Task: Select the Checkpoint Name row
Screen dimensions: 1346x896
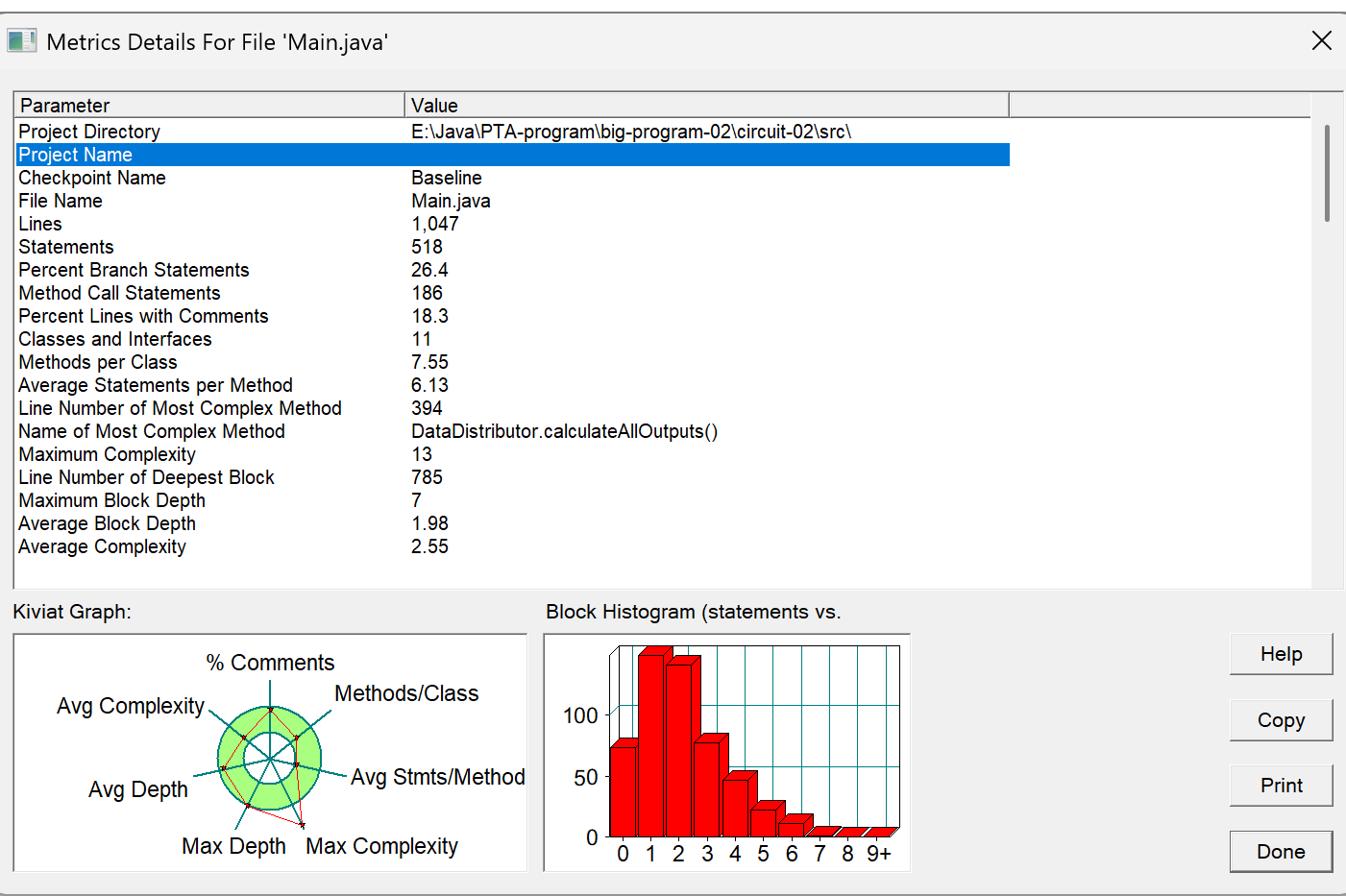Action: pos(513,178)
